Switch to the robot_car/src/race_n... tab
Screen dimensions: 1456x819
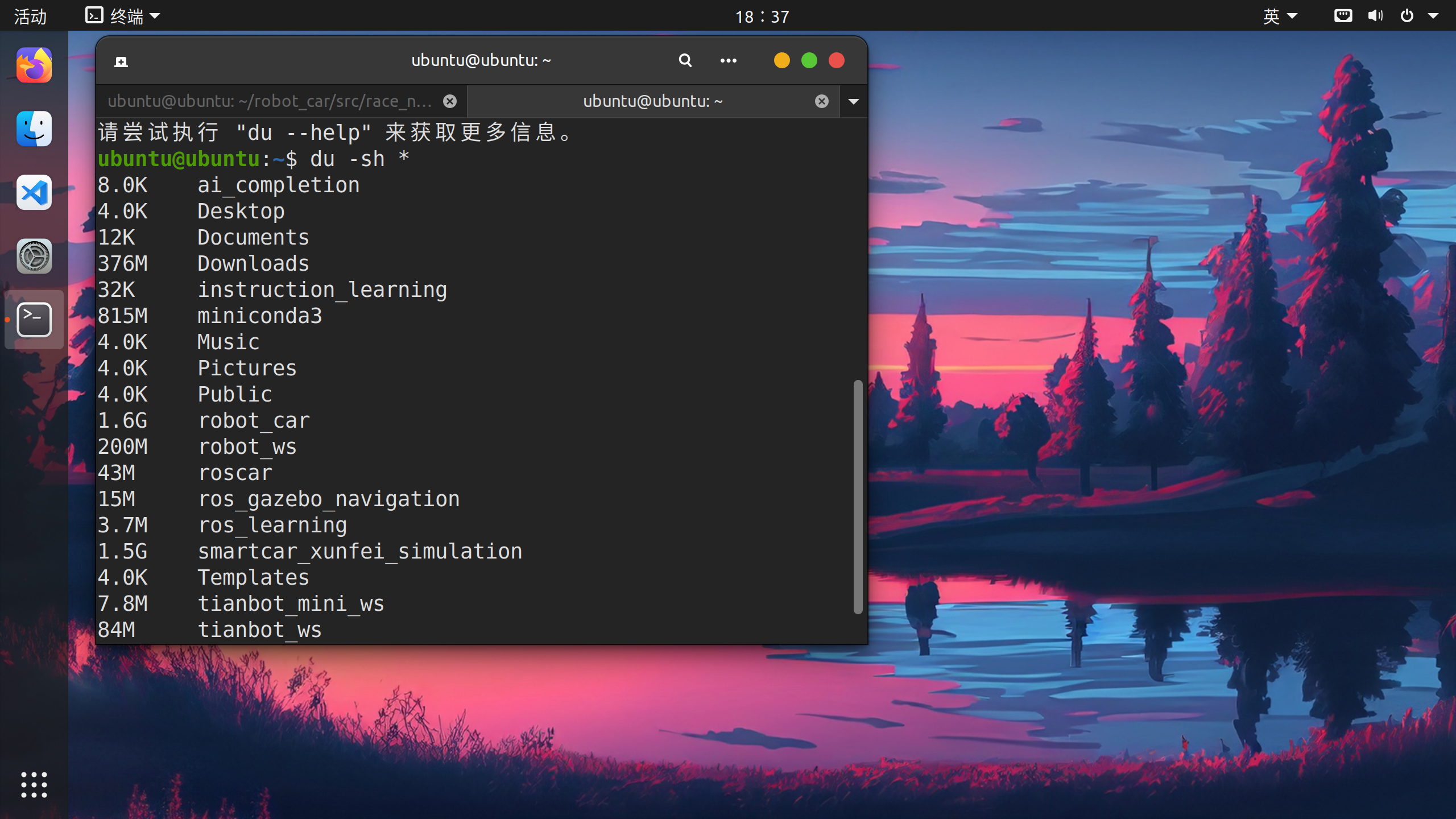[x=270, y=102]
